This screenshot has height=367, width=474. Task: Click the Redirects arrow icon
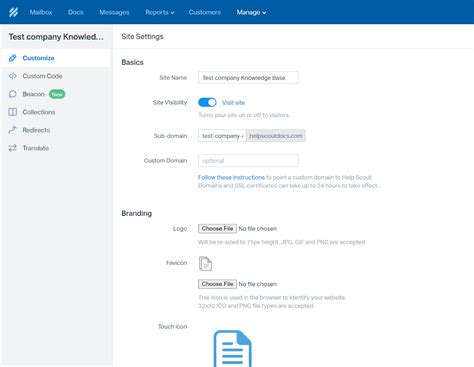pyautogui.click(x=13, y=130)
